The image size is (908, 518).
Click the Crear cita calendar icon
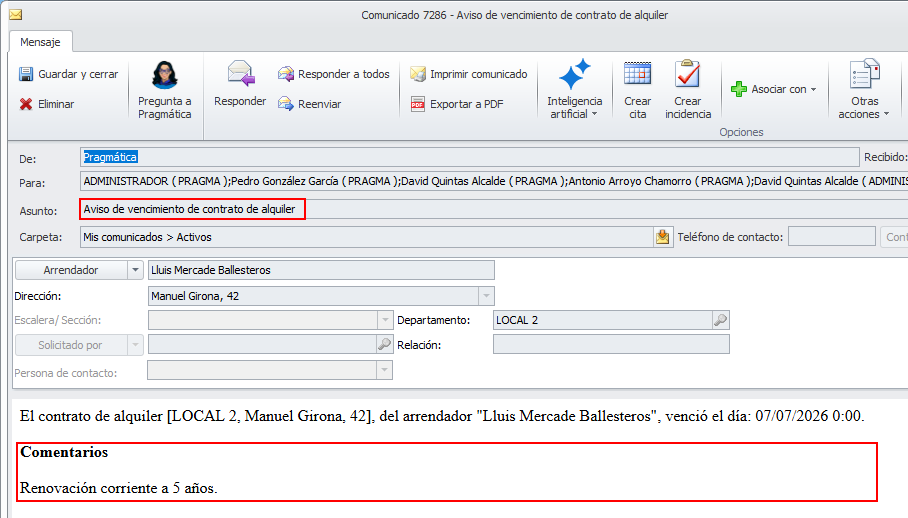pos(638,74)
